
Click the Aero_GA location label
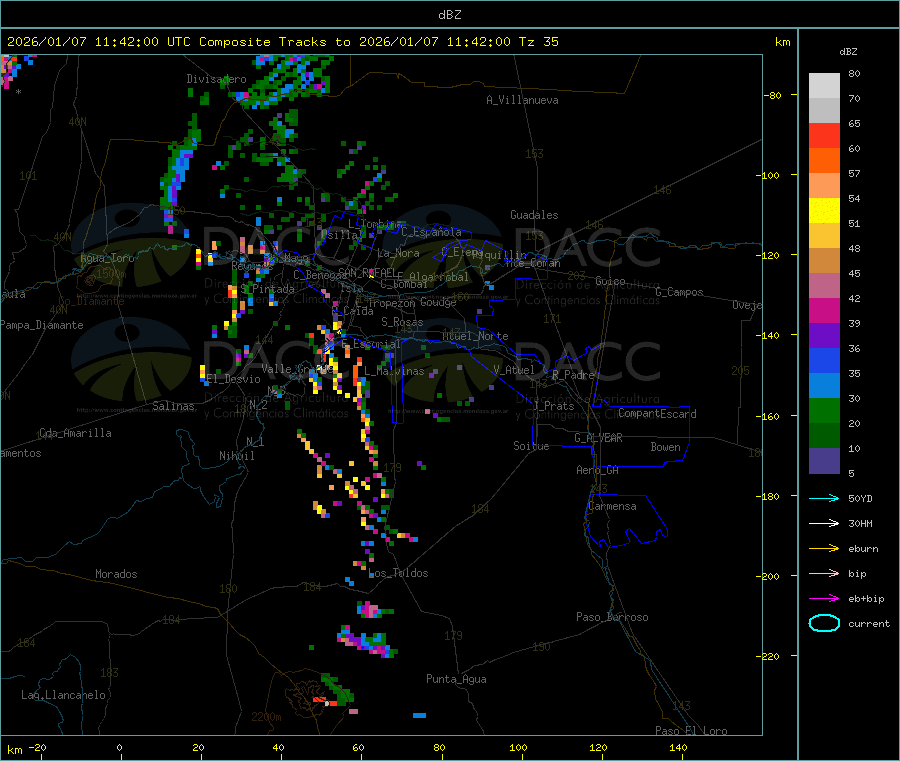pos(598,470)
